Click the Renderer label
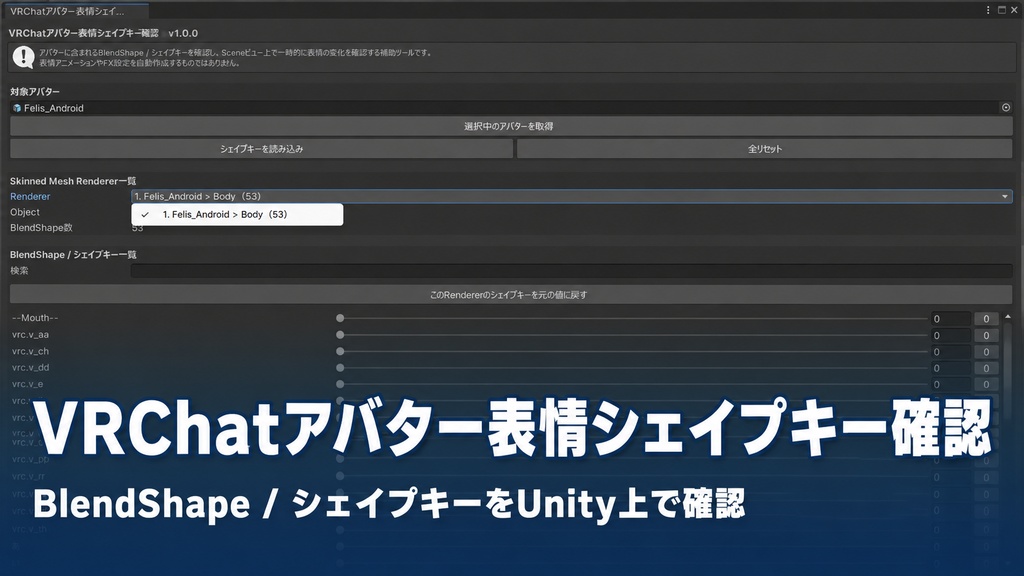The image size is (1024, 576). coord(30,197)
